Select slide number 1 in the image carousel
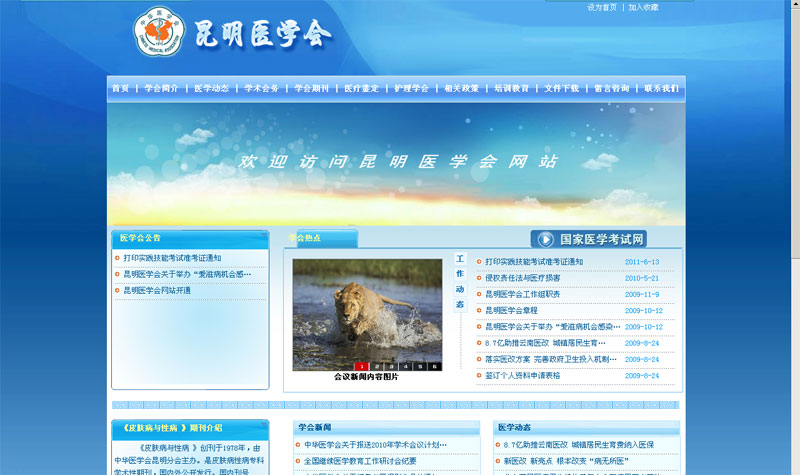 (x=362, y=366)
